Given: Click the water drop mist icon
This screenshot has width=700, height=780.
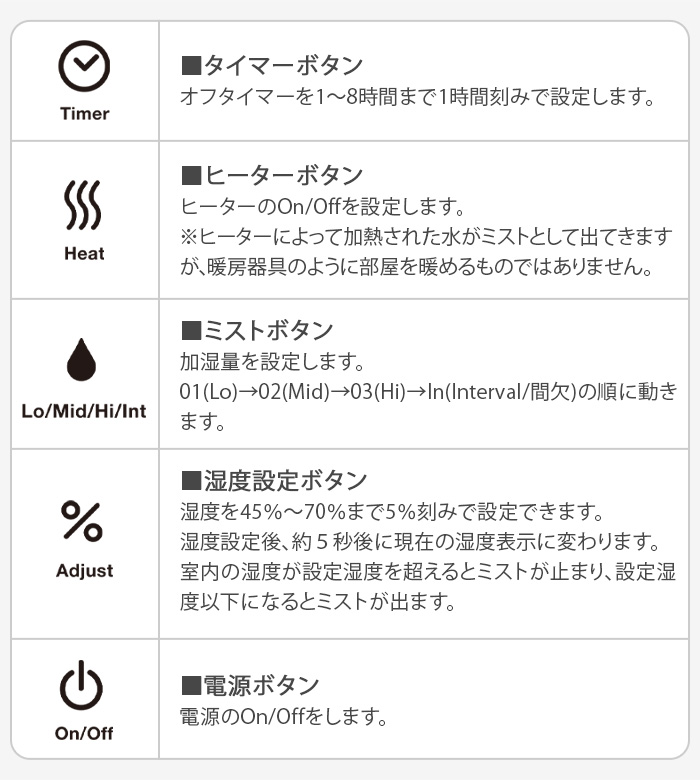Looking at the screenshot, I should point(81,360).
